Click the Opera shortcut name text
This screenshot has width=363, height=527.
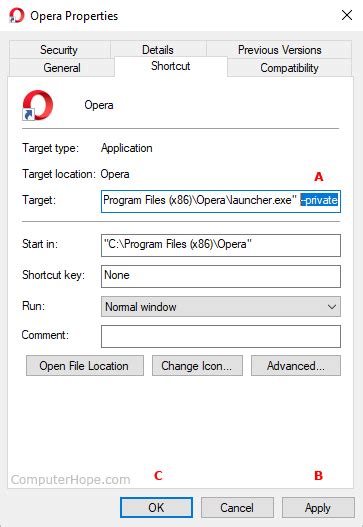point(99,105)
